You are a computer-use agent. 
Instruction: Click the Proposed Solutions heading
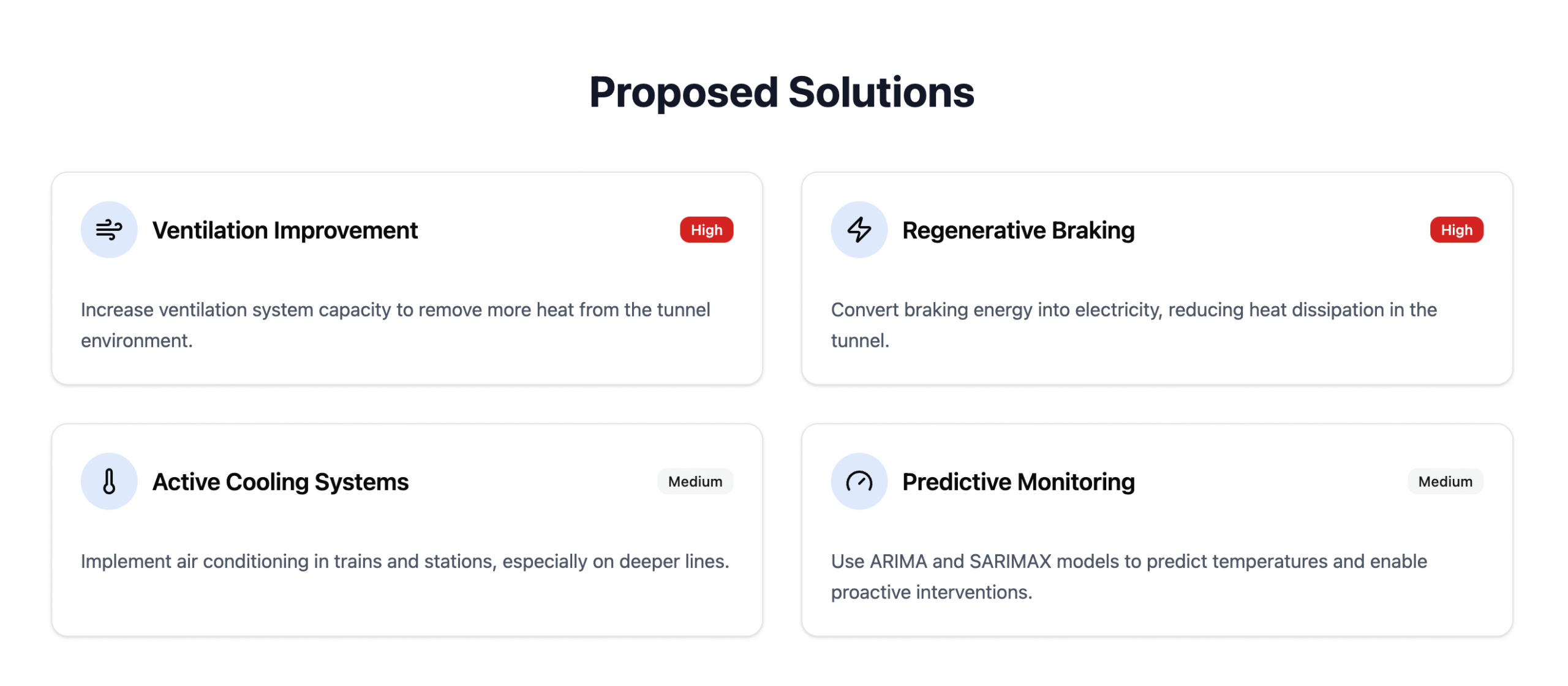pyautogui.click(x=782, y=92)
